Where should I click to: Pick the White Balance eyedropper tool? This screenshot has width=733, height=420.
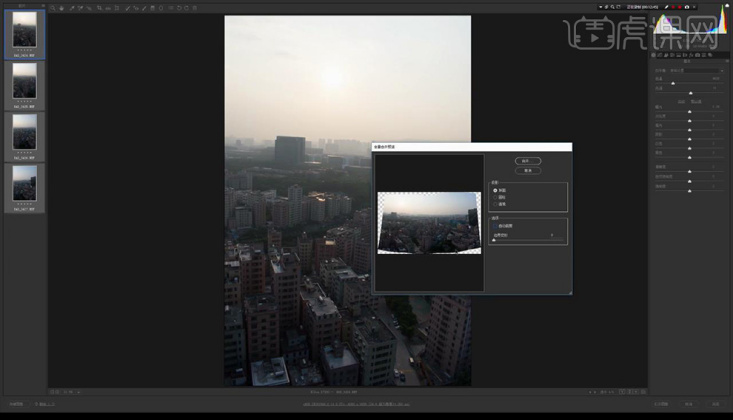tap(72, 8)
